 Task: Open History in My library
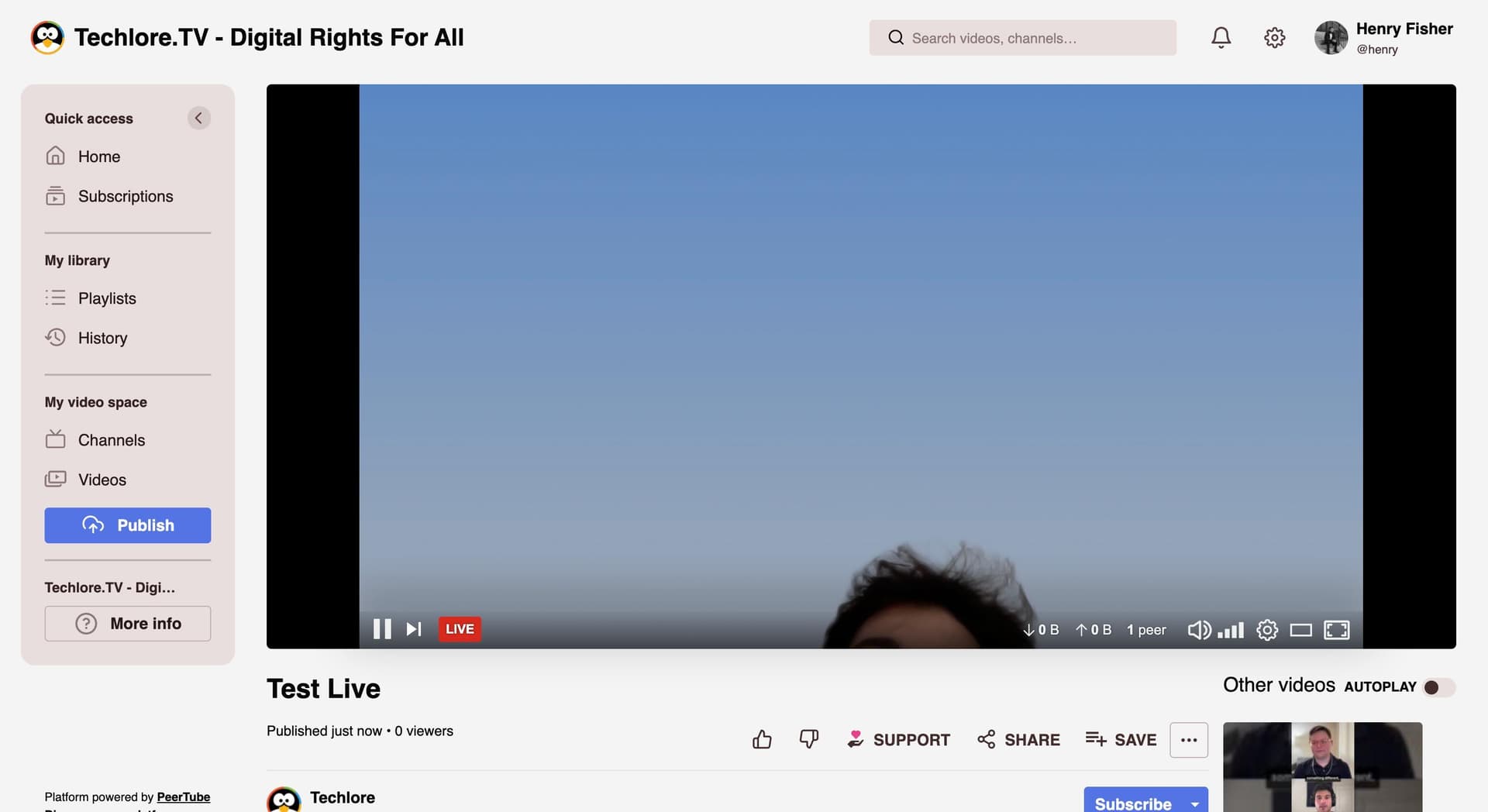86,338
